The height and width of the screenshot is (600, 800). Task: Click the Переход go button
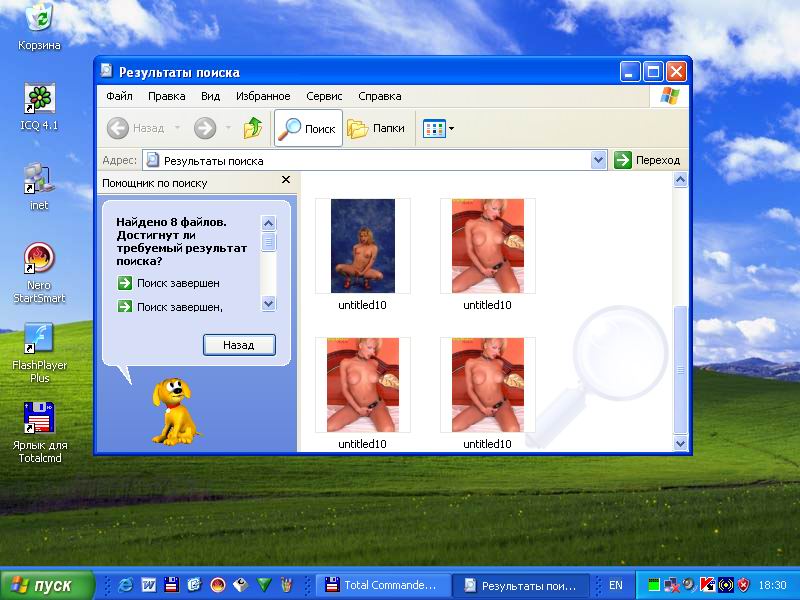pyautogui.click(x=647, y=160)
